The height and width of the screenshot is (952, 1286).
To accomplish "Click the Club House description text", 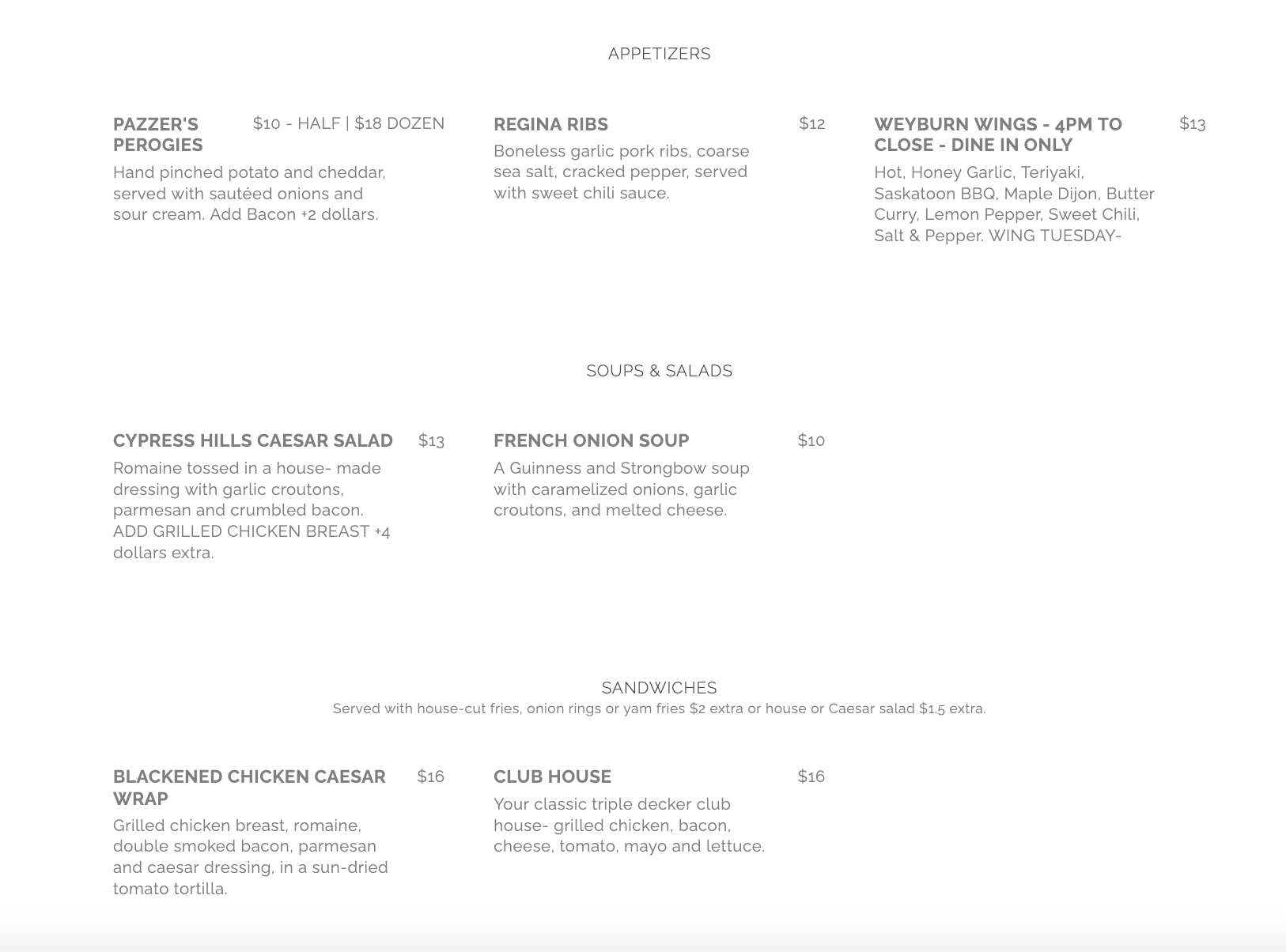I will tap(629, 825).
